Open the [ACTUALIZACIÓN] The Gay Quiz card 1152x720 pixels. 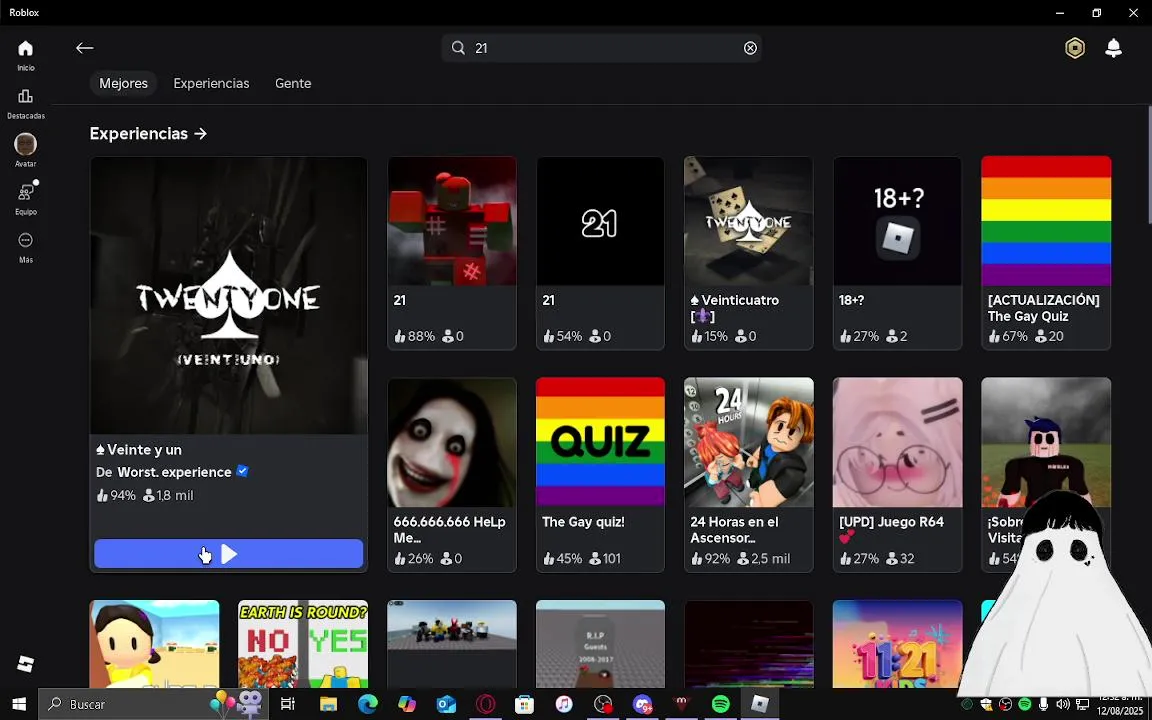[x=1046, y=253]
